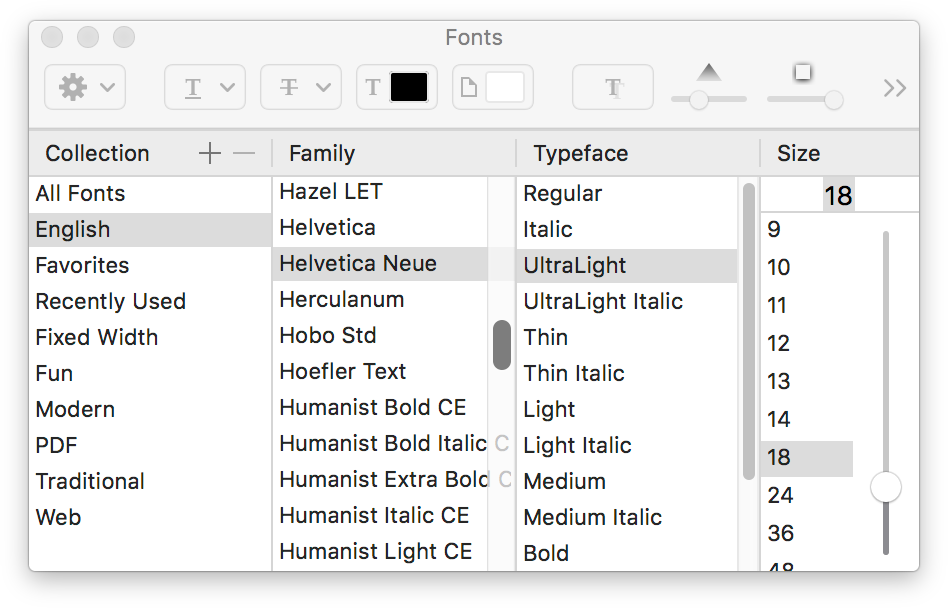Select the English collection
948x608 pixels.
pos(150,230)
